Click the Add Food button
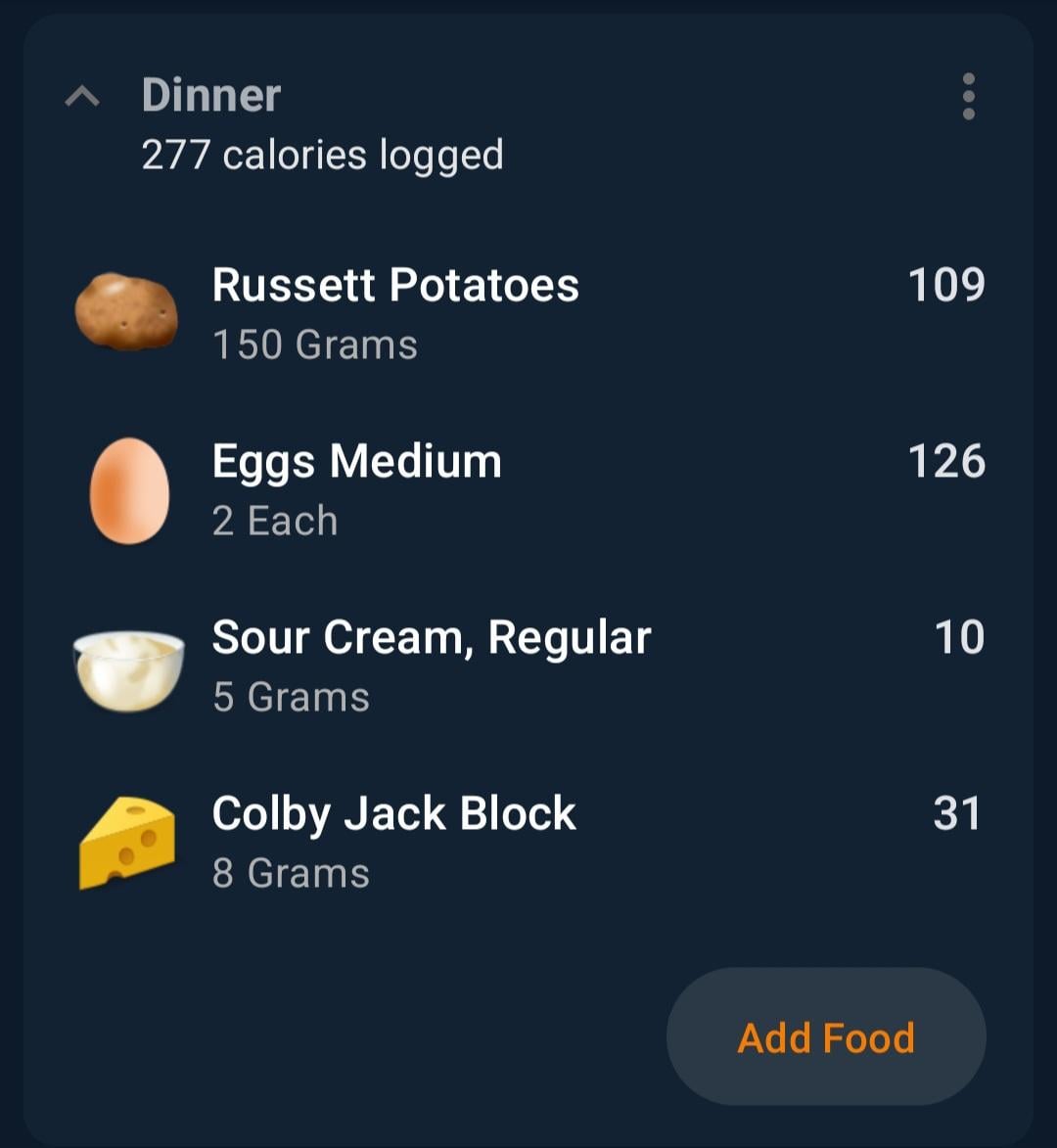This screenshot has width=1057, height=1148. (x=826, y=1036)
